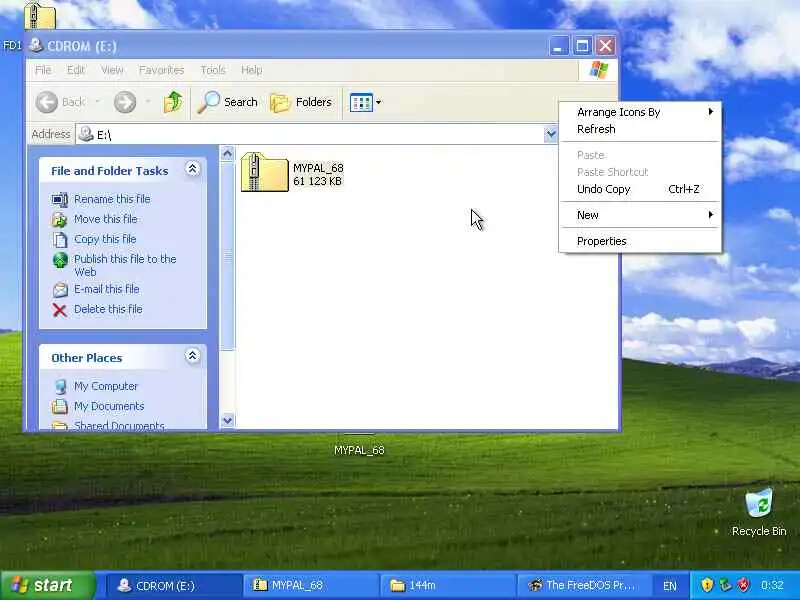Expand Arrange Icons By submenu
Screen dimensions: 800x600
click(640, 112)
